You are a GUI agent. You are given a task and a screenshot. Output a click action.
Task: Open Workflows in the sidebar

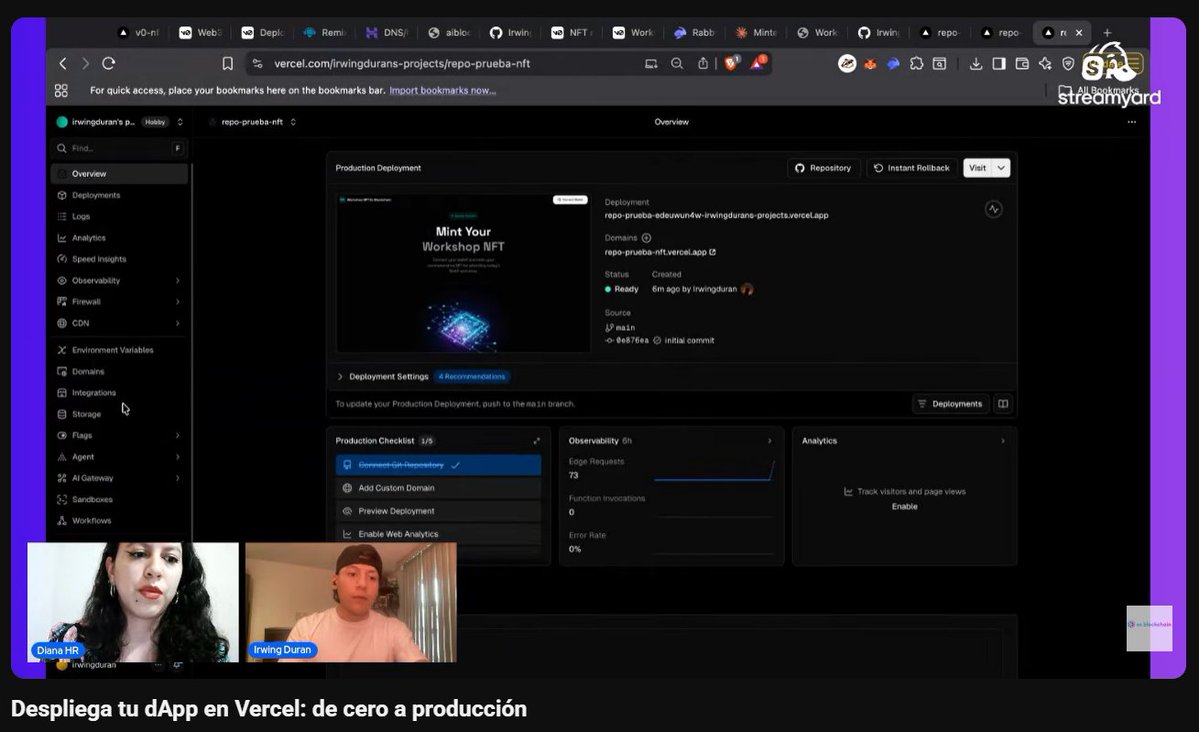click(x=91, y=521)
